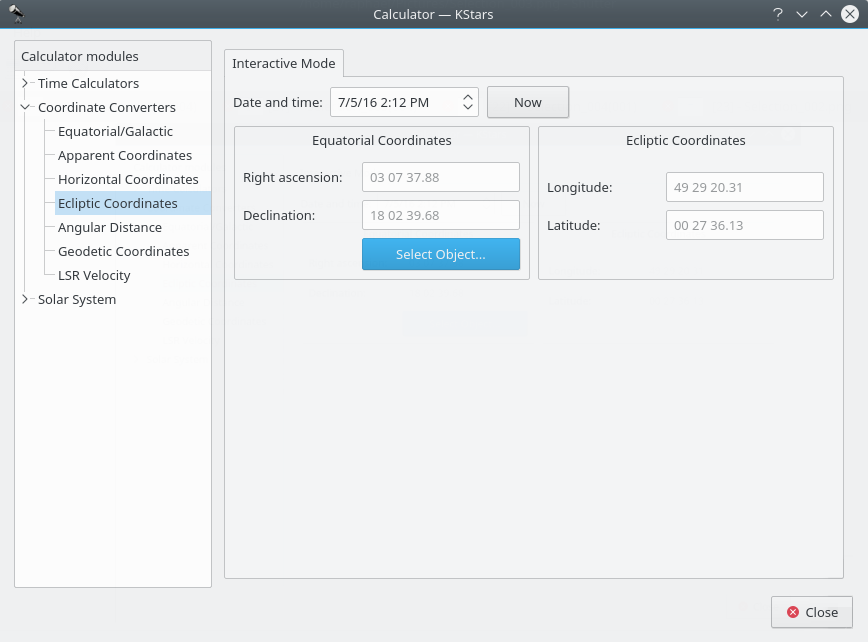Choose Horizontal Coordinates in the tree
This screenshot has width=868, height=642.
pyautogui.click(x=128, y=179)
